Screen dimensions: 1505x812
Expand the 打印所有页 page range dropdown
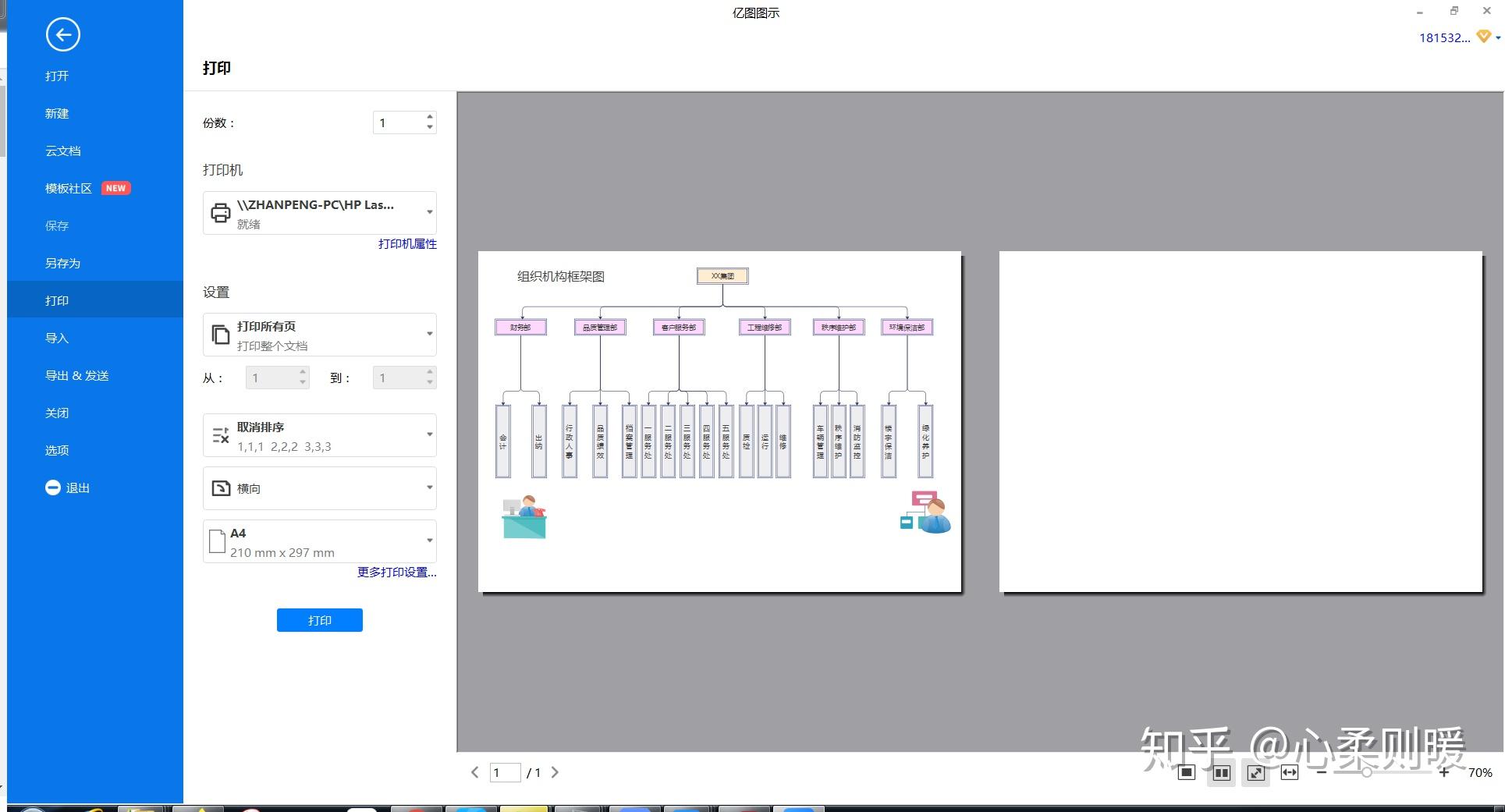(x=319, y=335)
